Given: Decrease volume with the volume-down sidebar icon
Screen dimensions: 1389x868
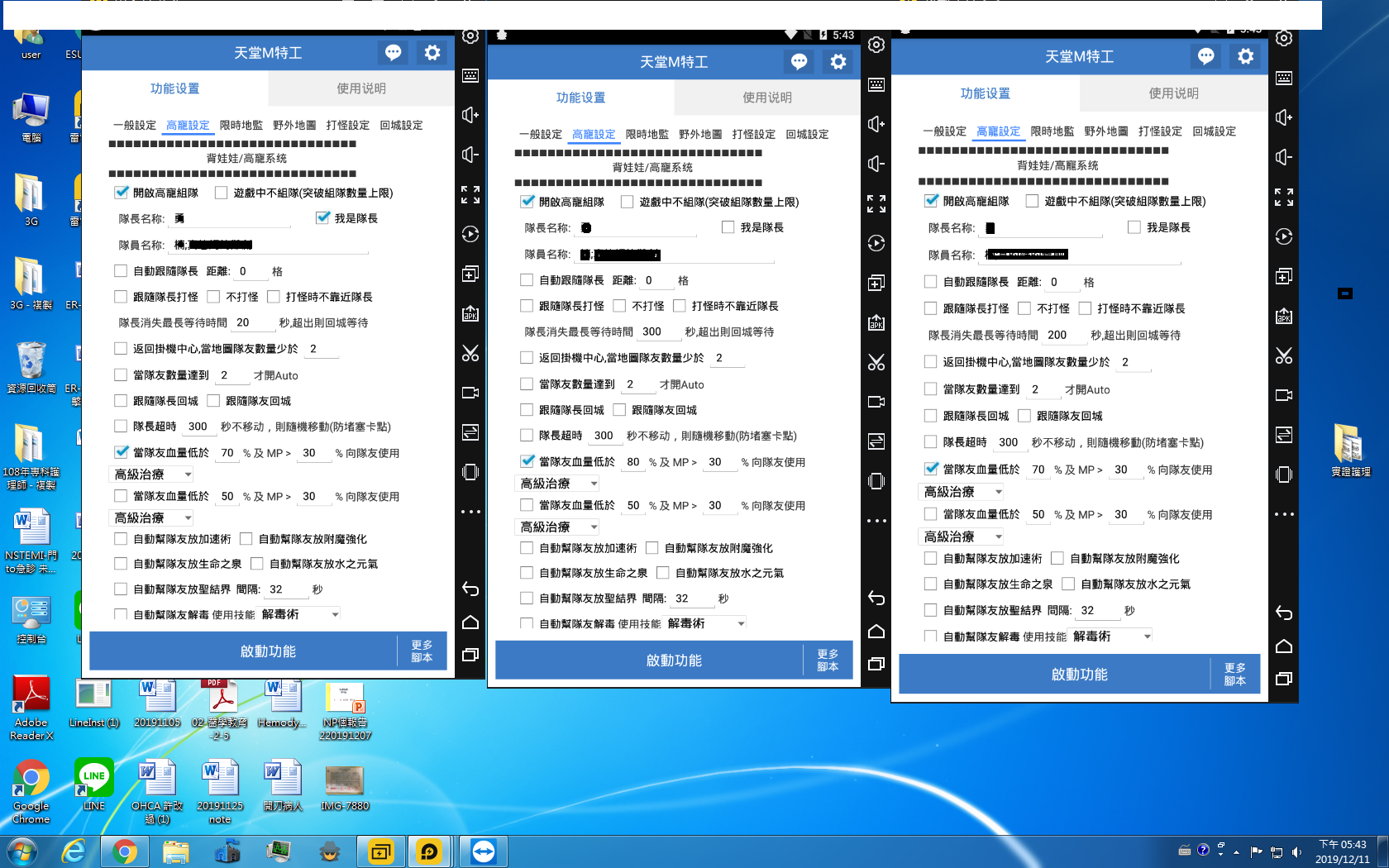Looking at the screenshot, I should [470, 154].
